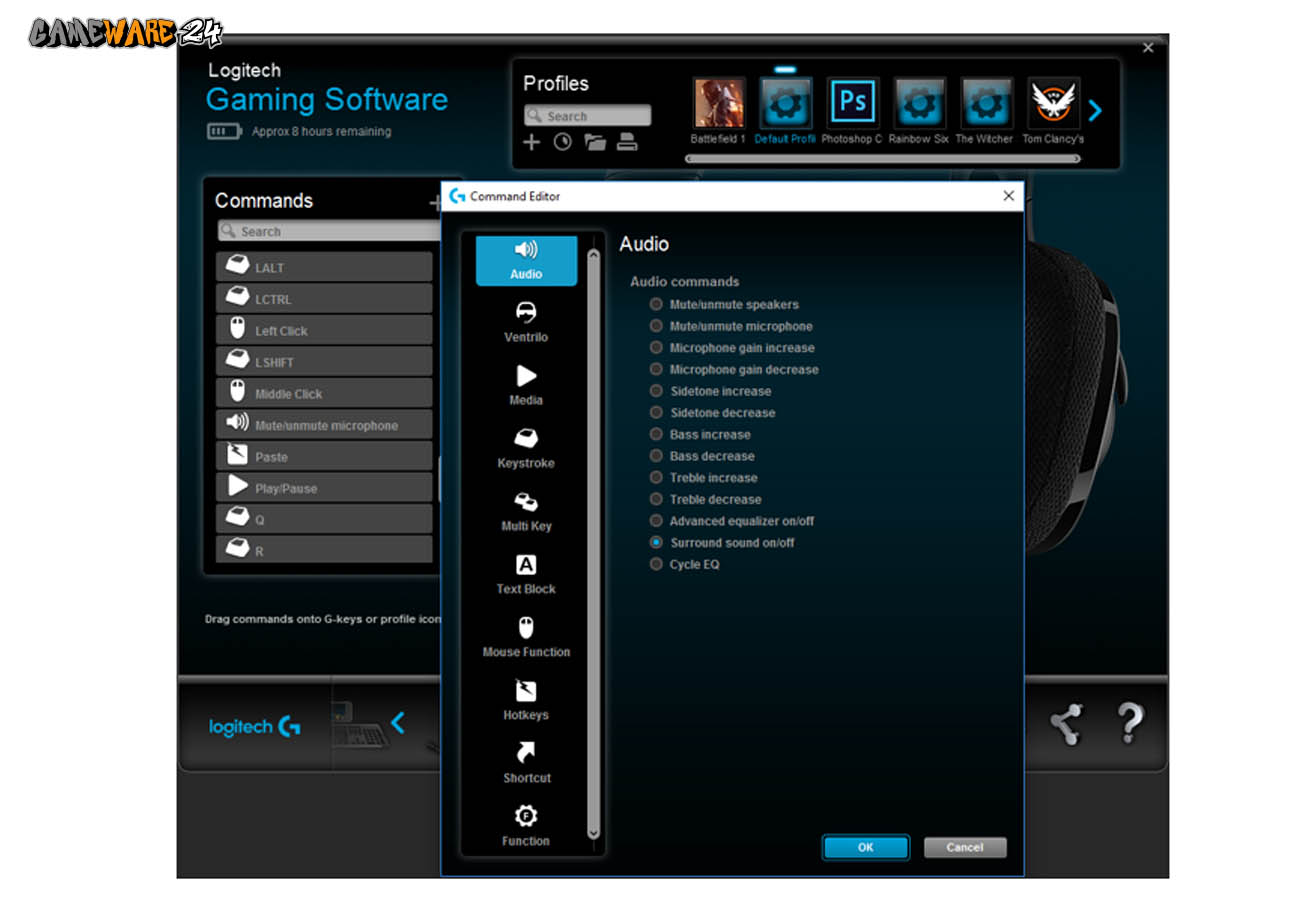This screenshot has width=1300, height=900.
Task: Open the Ventrilo command category
Action: tap(526, 323)
